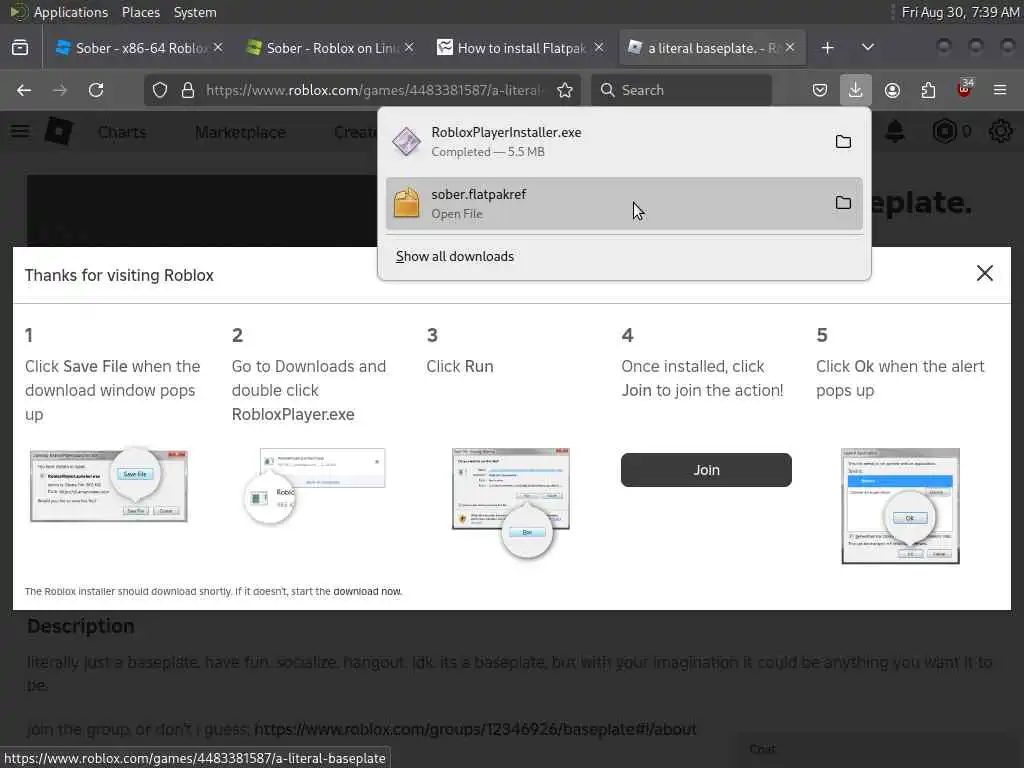Open the Roblox sidebar hamburger menu

[x=20, y=132]
